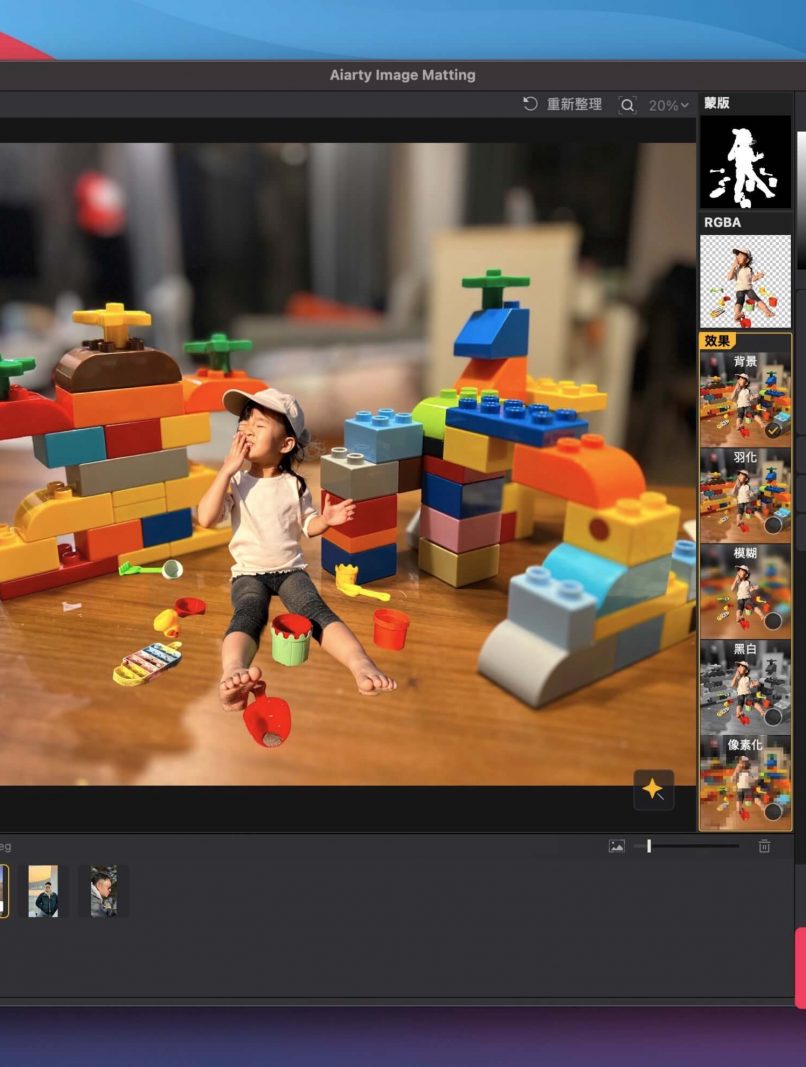The width and height of the screenshot is (806, 1067).
Task: Select the 背景 effect preview
Action: [x=744, y=397]
